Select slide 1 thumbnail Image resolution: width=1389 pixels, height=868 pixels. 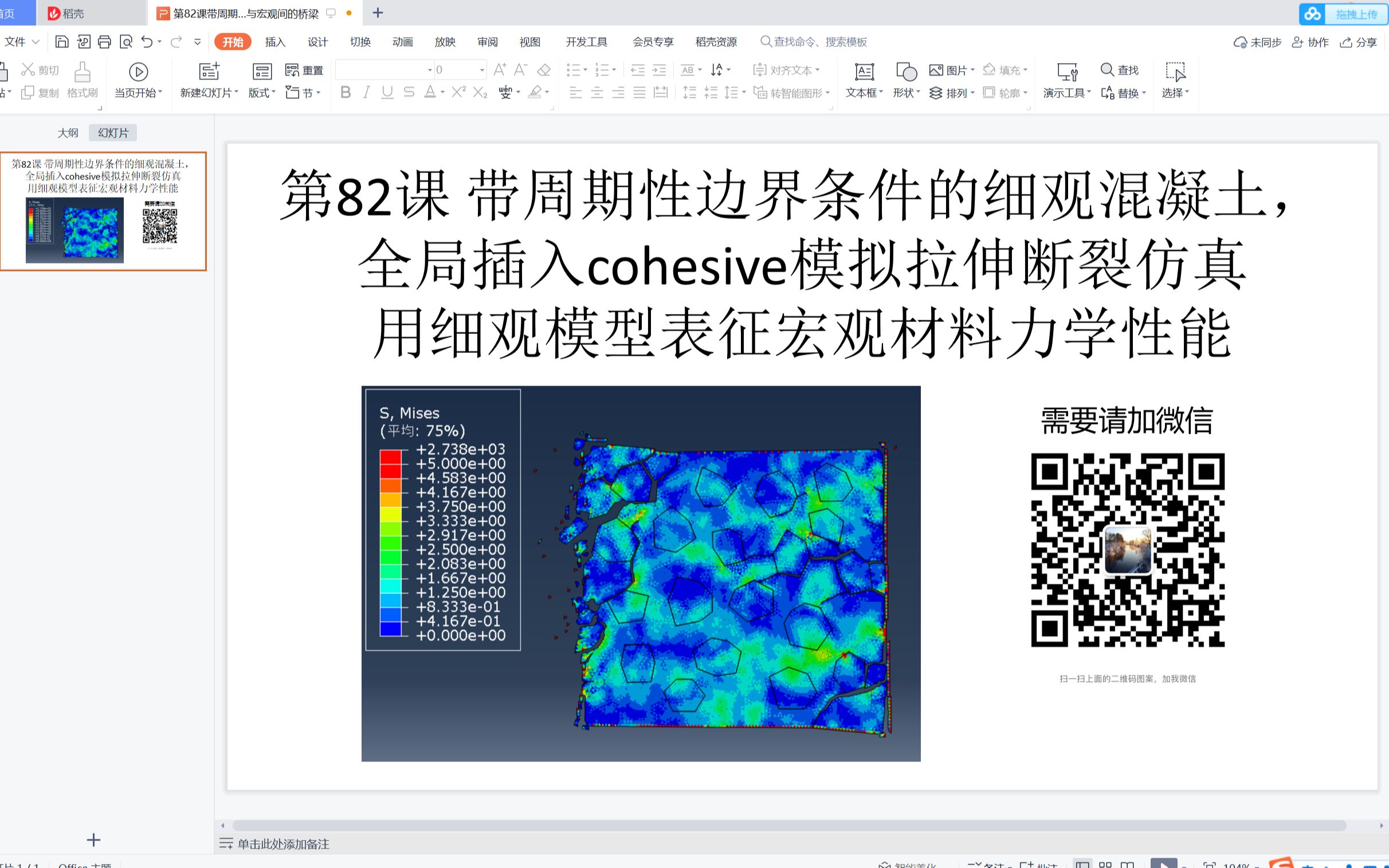103,211
